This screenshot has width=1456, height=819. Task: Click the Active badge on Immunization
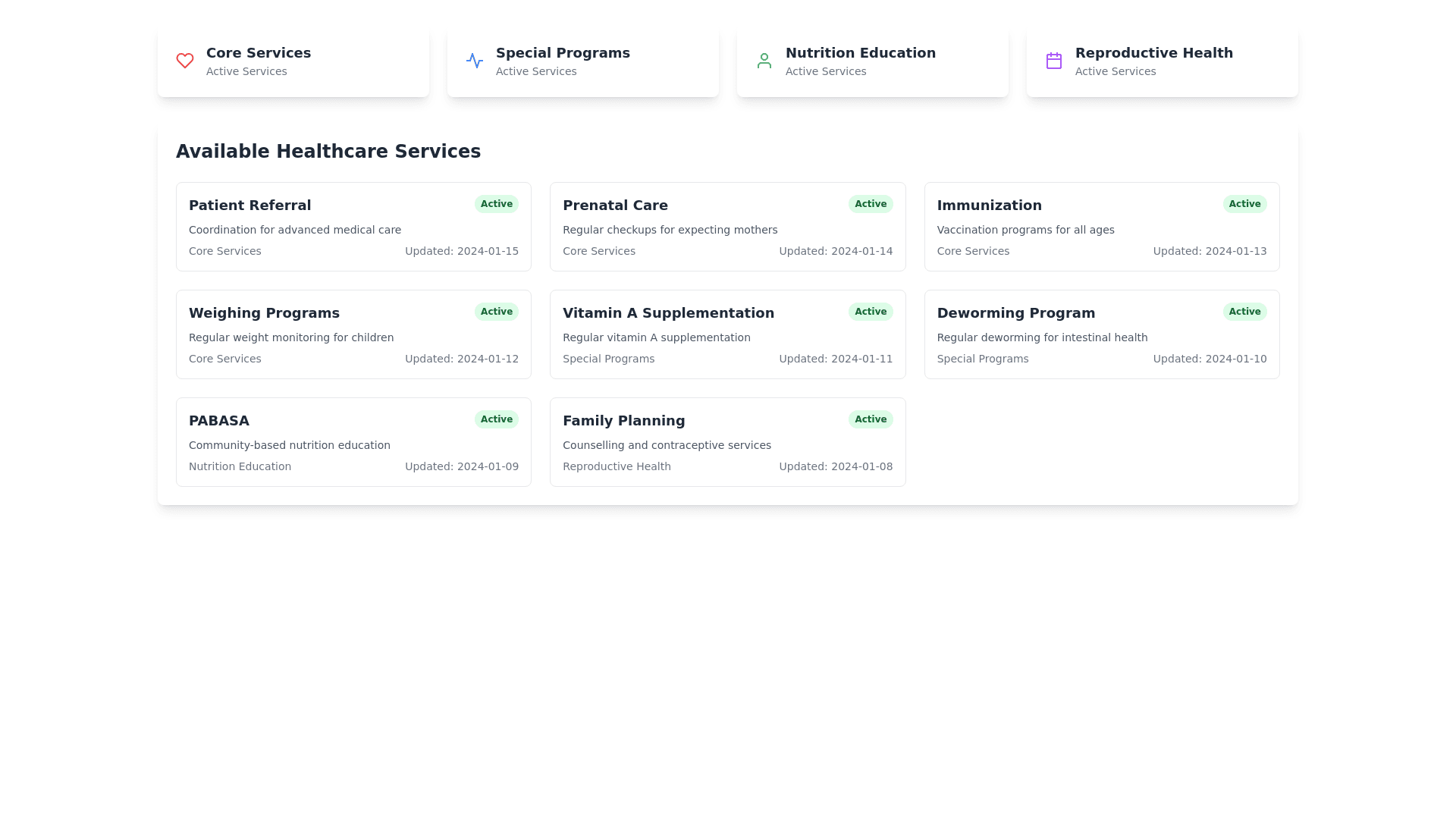click(x=1244, y=204)
